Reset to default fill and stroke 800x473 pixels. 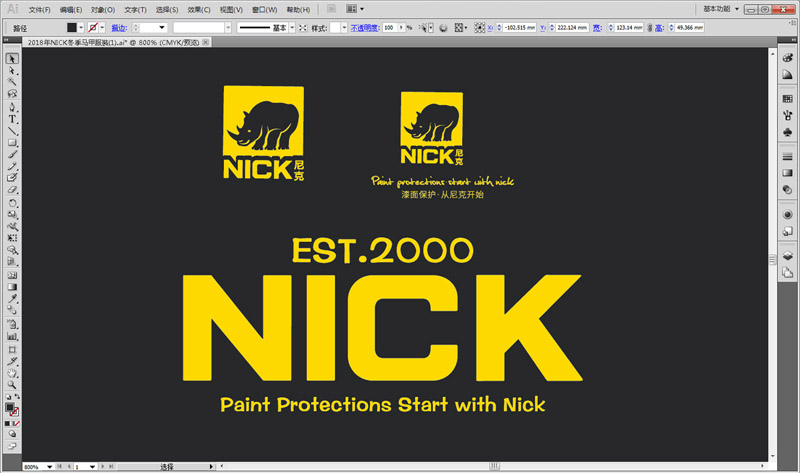point(8,396)
